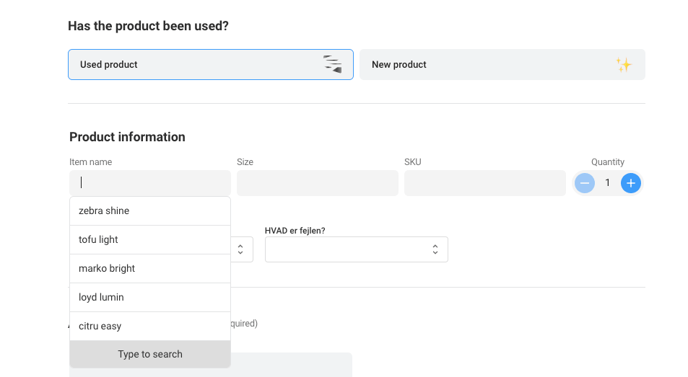Pick loyd lumin from the list

pyautogui.click(x=150, y=297)
